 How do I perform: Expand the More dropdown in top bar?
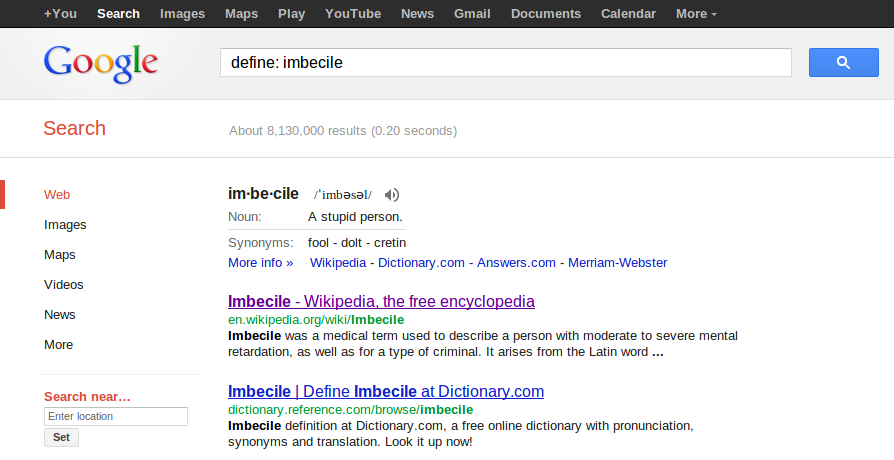click(x=696, y=14)
